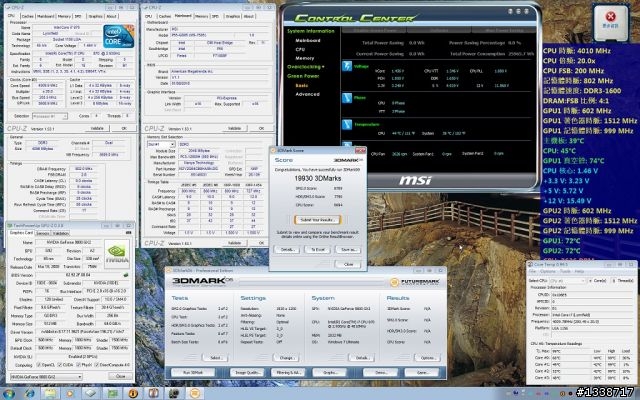Expand Overclocking in Control Center sidebar

(x=306, y=67)
